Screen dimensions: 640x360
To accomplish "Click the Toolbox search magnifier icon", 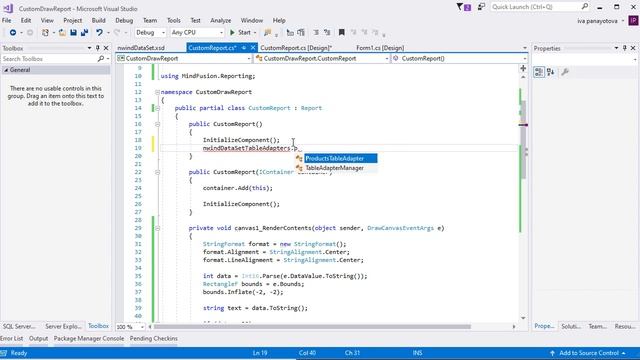I will click(100, 59).
